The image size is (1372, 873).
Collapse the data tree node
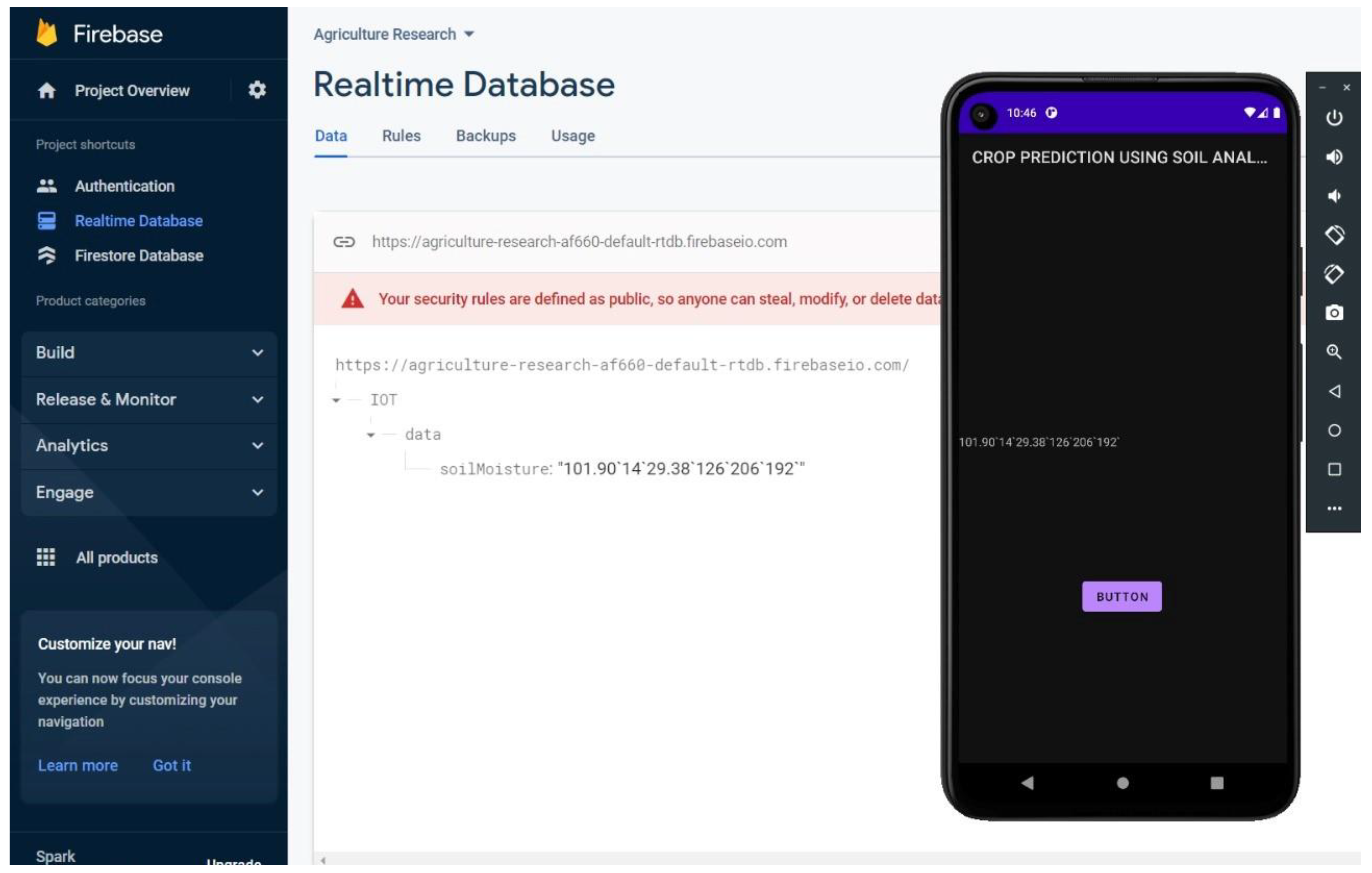(371, 435)
